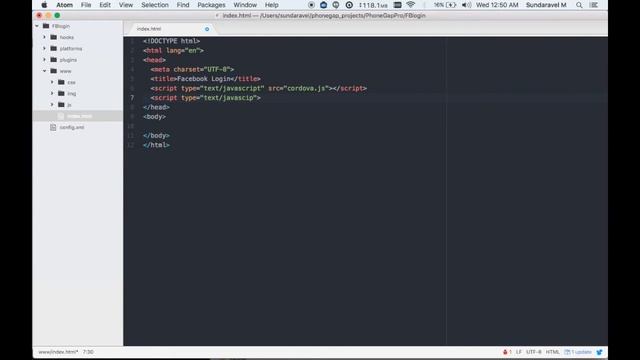Open the Selection menu
This screenshot has height=360, width=640.
pos(155,5)
